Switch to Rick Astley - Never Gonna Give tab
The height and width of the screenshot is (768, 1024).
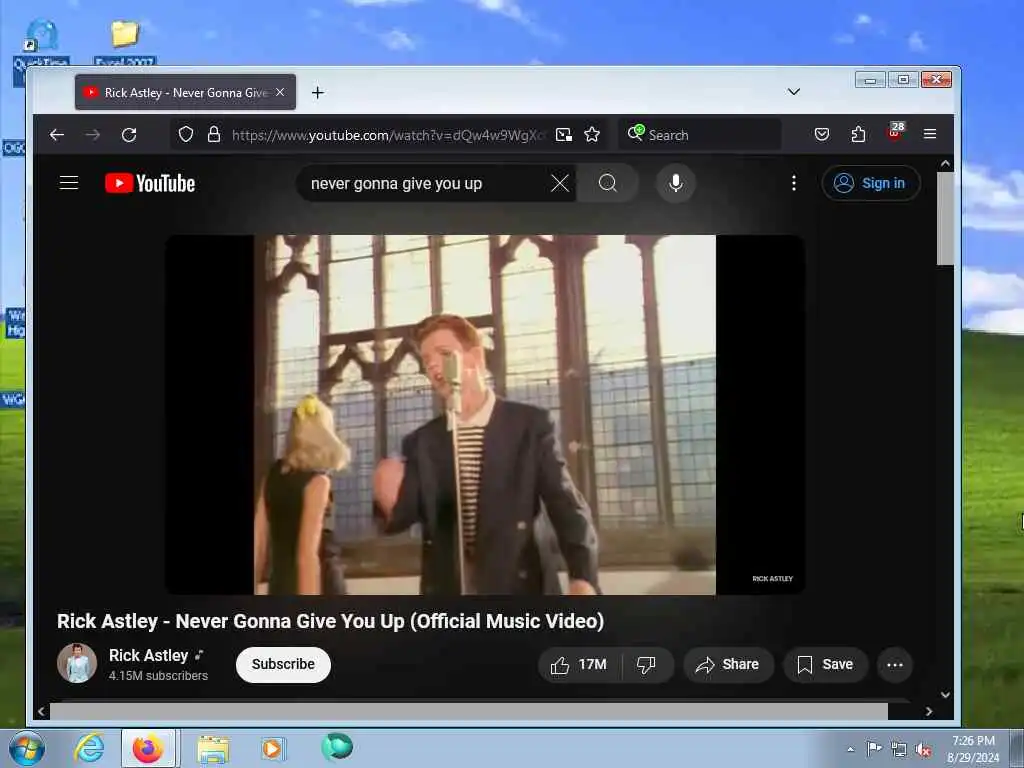click(x=185, y=92)
